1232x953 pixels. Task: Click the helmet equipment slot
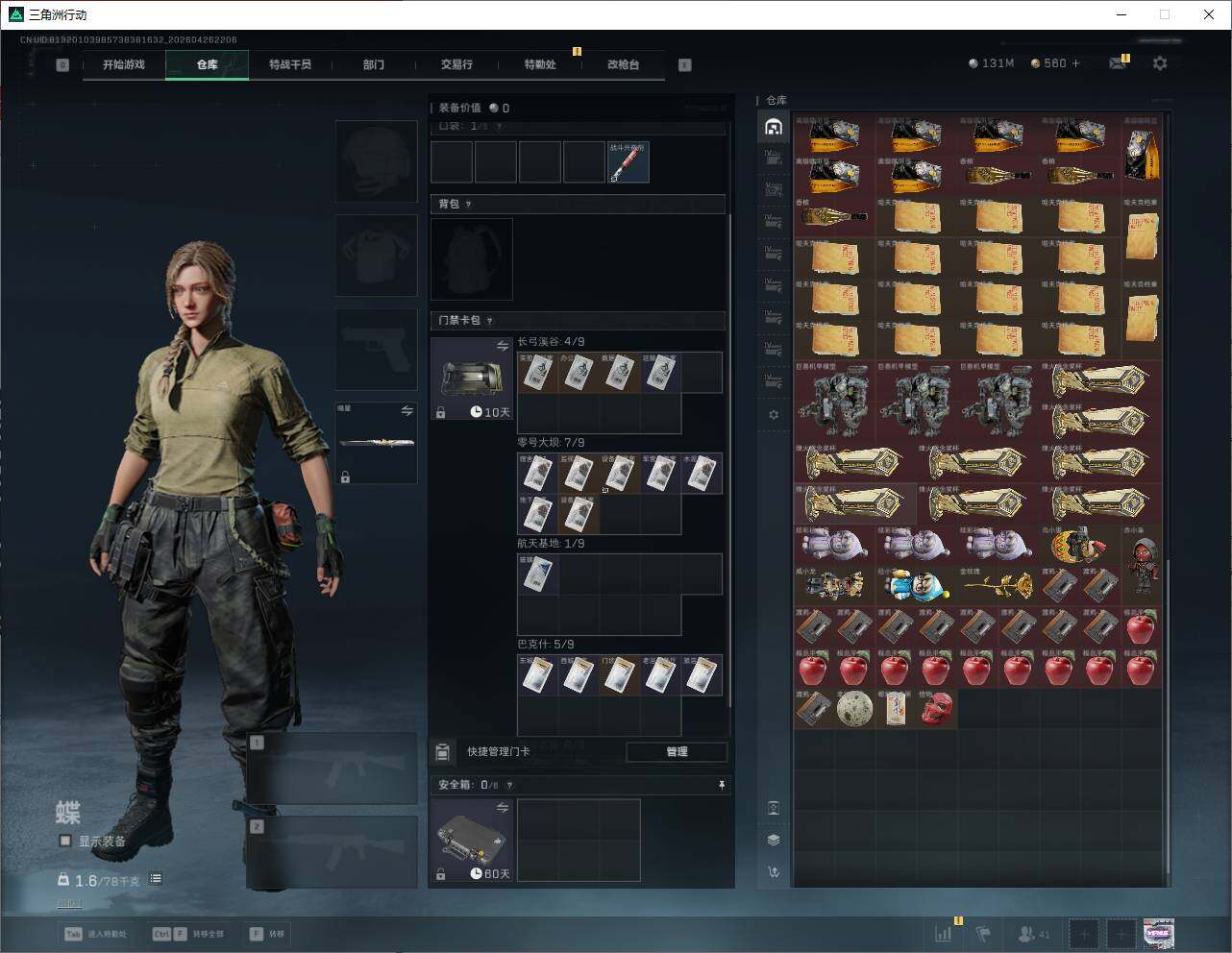(376, 161)
